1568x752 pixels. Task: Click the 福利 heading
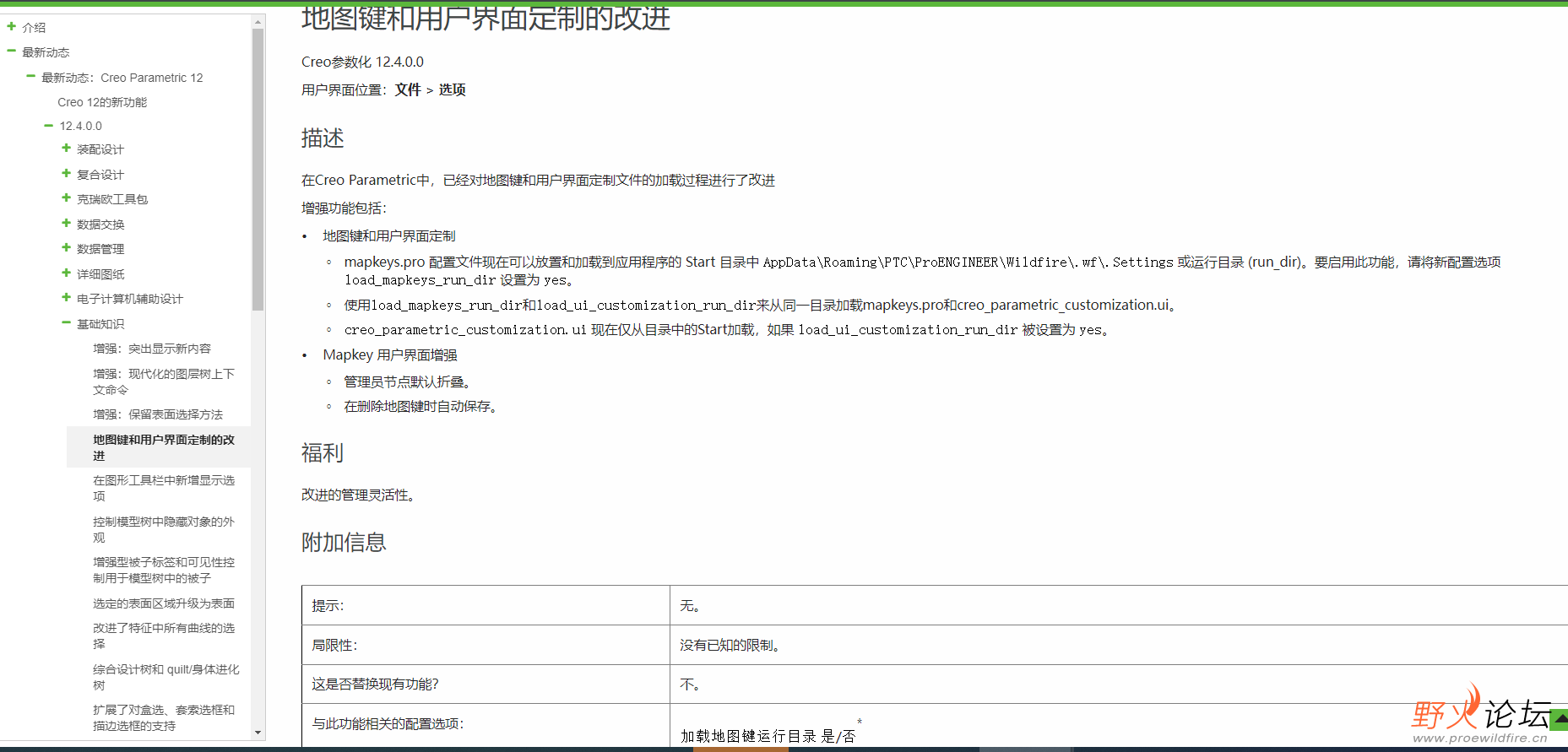click(323, 453)
